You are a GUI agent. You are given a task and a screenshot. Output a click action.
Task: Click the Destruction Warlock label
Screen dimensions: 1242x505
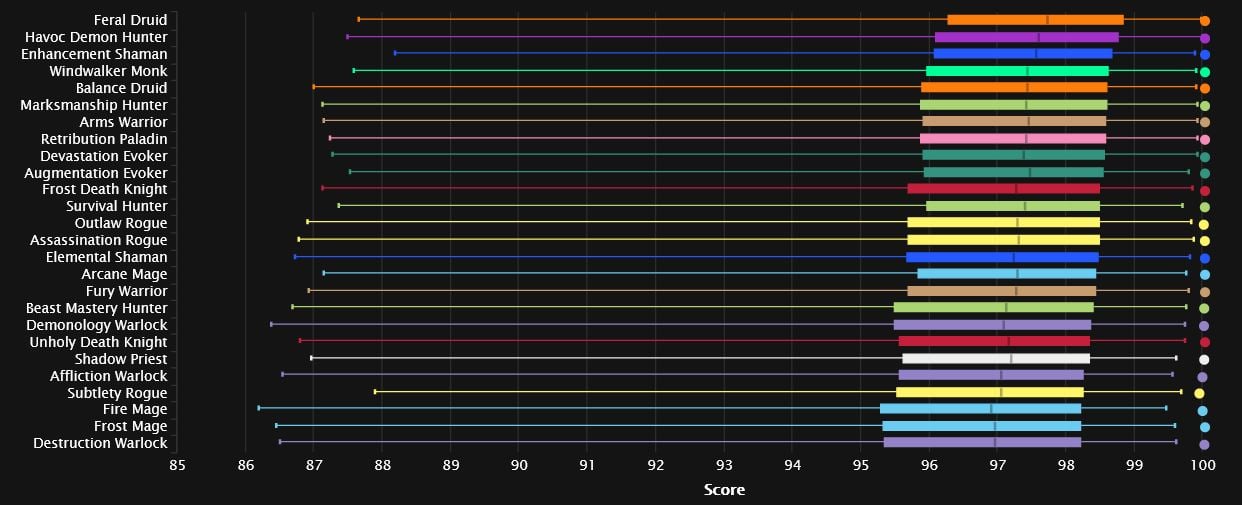coord(100,443)
